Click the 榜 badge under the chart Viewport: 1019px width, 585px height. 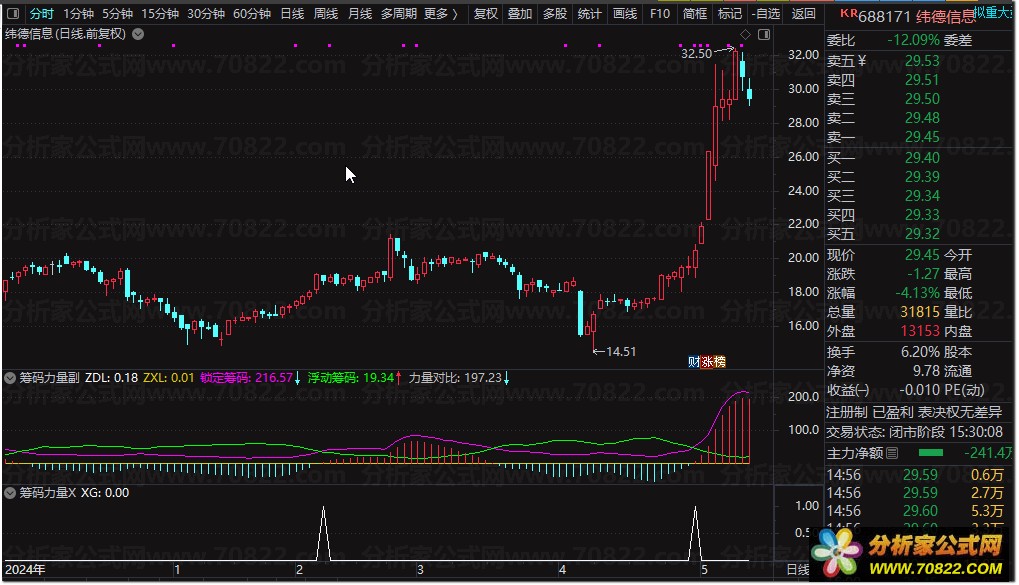[719, 362]
